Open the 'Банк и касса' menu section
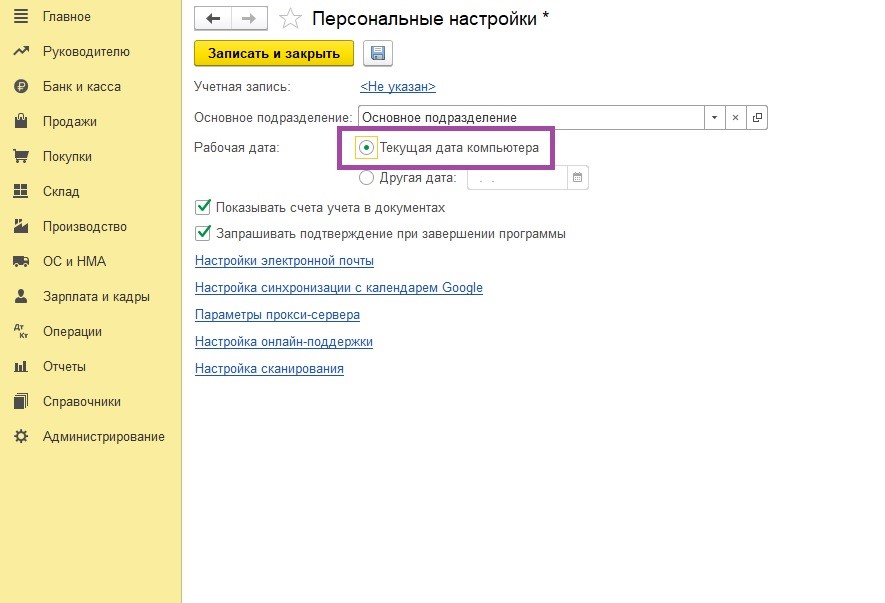The width and height of the screenshot is (885, 603). pyautogui.click(x=81, y=87)
